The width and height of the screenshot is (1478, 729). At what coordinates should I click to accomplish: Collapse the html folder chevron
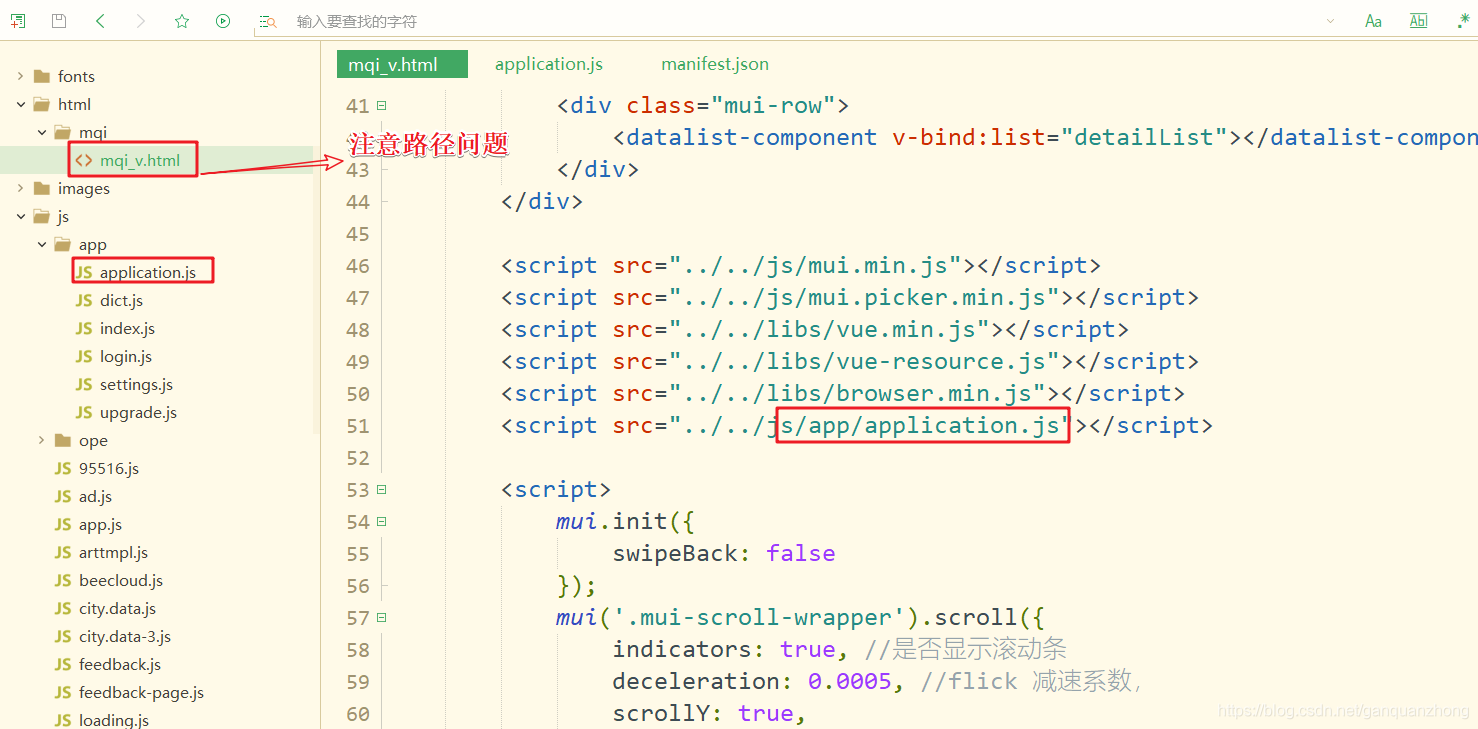20,104
